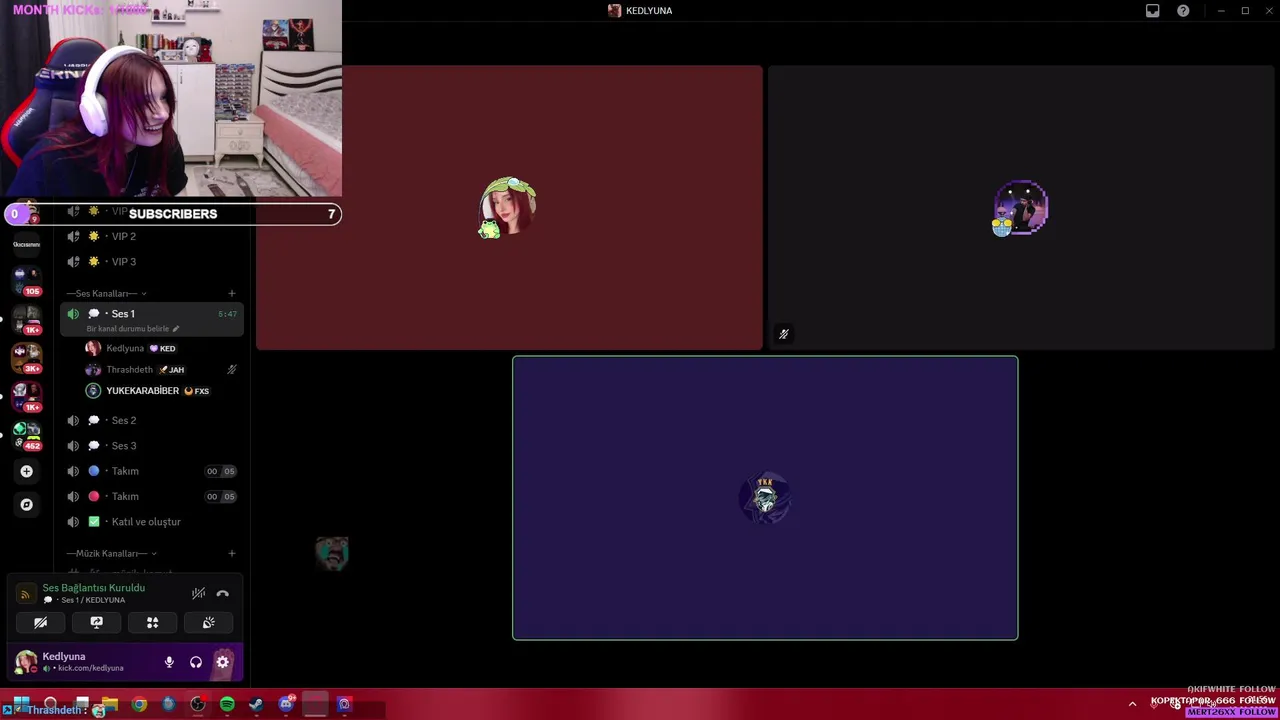Open Steam from the taskbar
Viewport: 1280px width, 720px height.
point(256,705)
